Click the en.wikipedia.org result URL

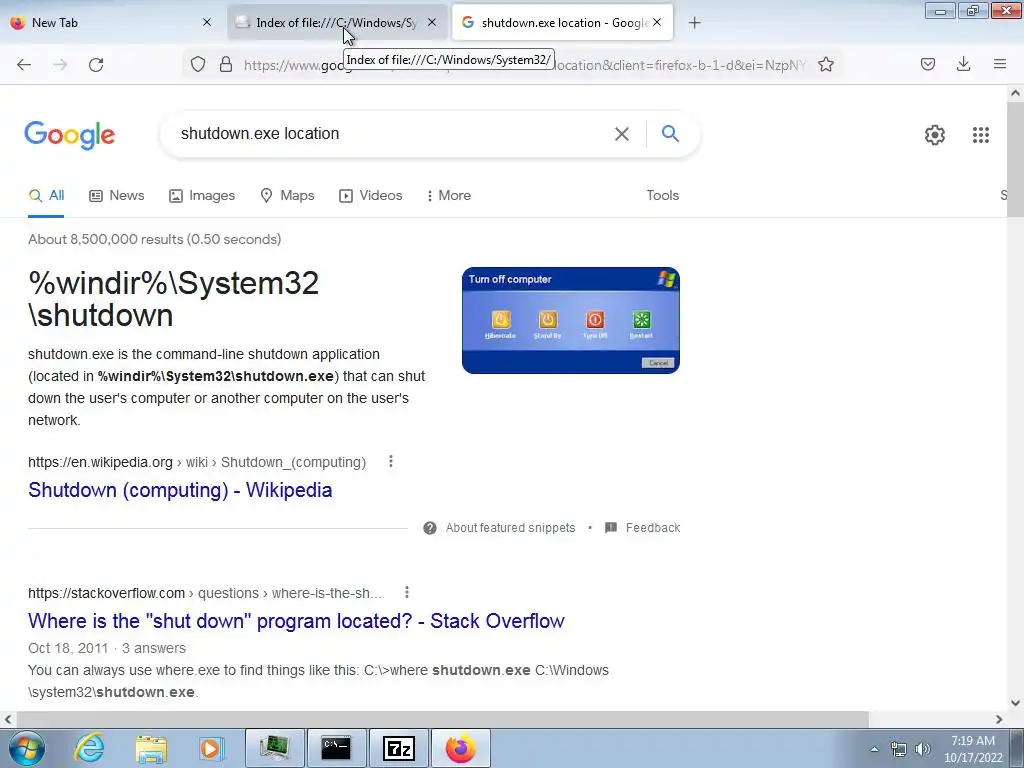click(x=197, y=462)
